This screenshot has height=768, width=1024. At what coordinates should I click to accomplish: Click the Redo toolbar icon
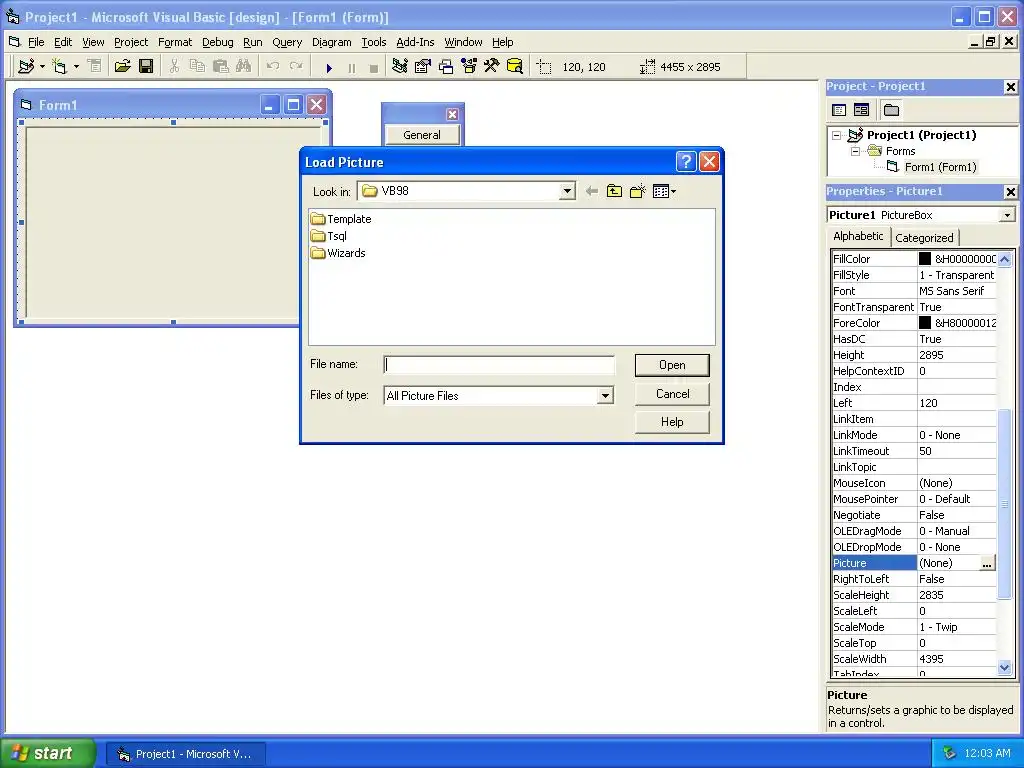pos(296,66)
